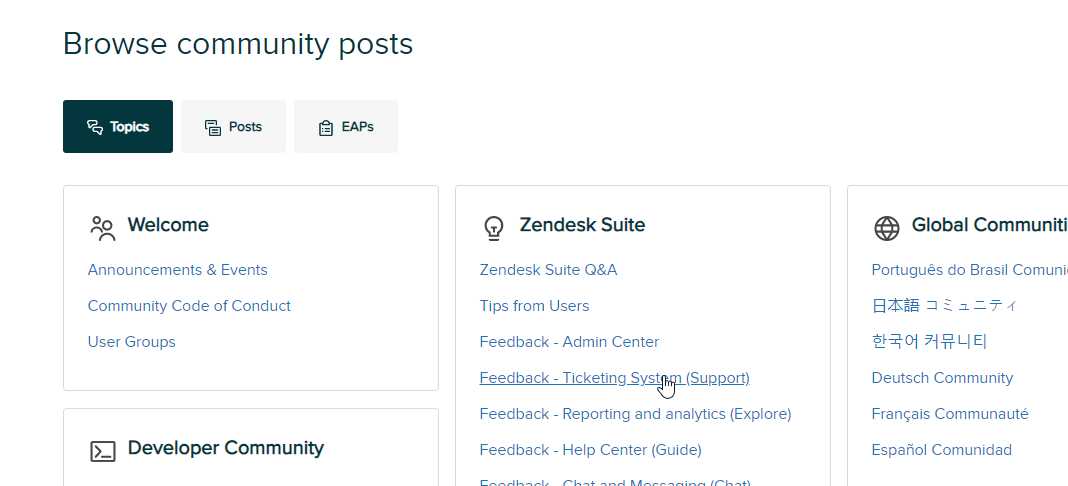Open Feedback - Reporting and analytics (Explore)
This screenshot has height=486, width=1068.
click(635, 415)
